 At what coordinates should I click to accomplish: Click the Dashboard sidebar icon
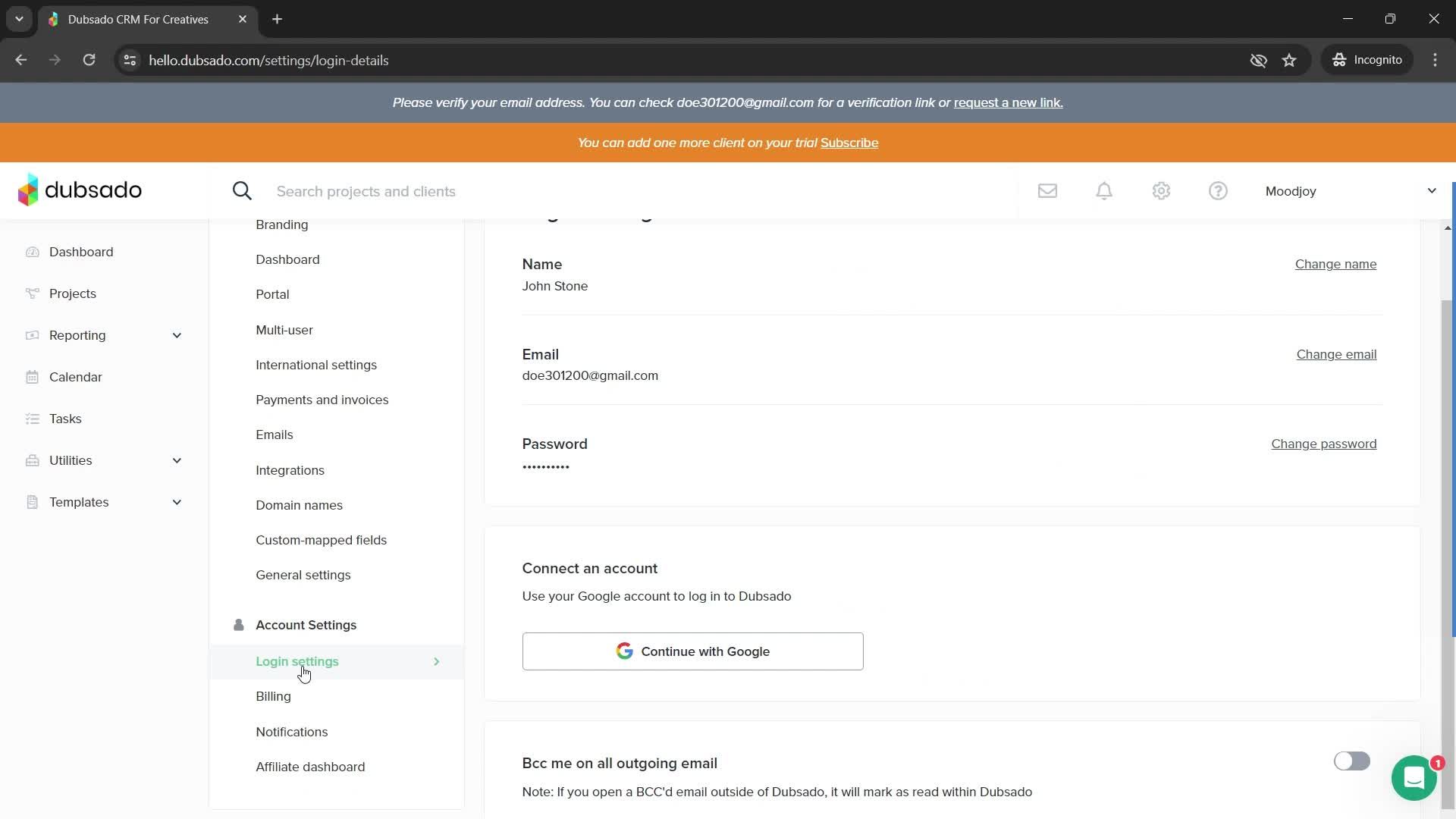click(x=32, y=252)
